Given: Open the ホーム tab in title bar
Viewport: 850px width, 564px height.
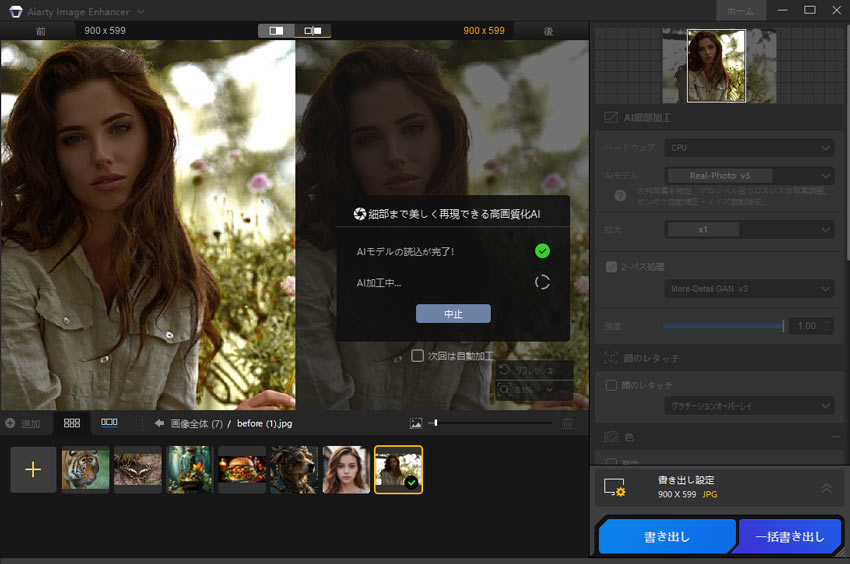Looking at the screenshot, I should coord(740,10).
